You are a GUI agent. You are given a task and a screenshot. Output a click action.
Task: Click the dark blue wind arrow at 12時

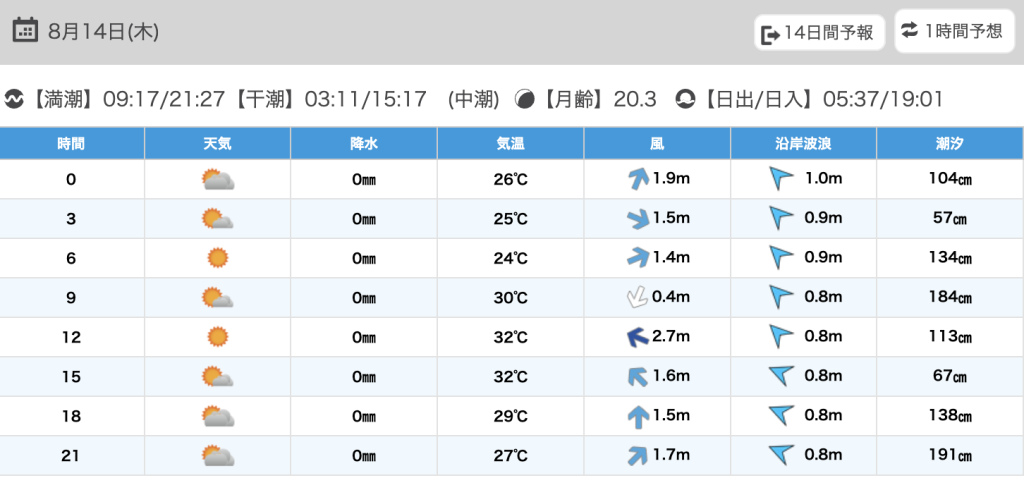637,337
